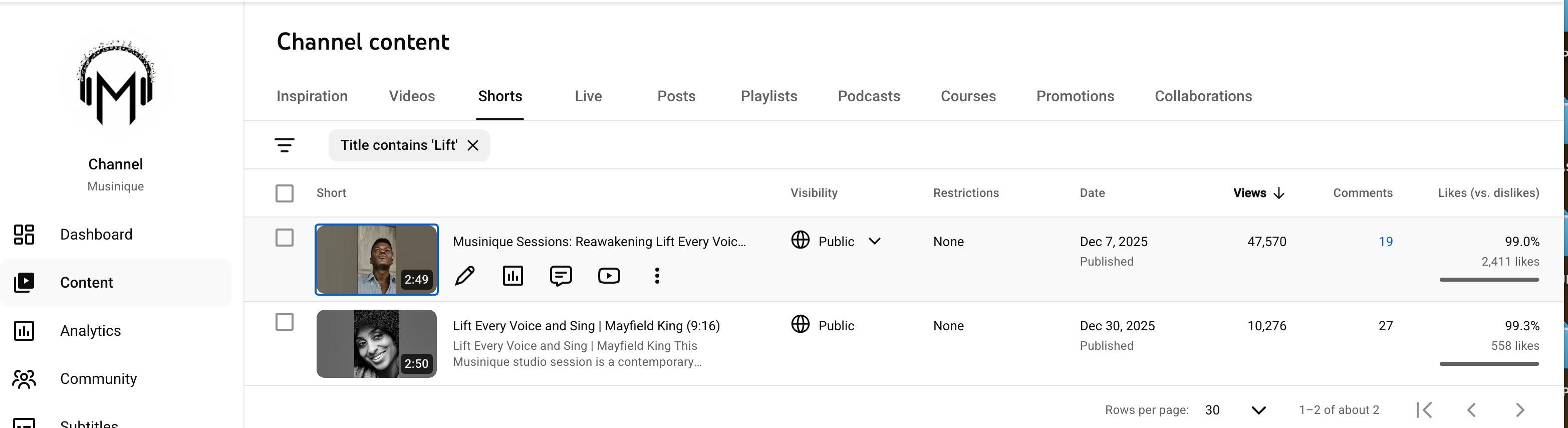Click the Likes (vs. dislikes) column header
The image size is (1568, 428).
pyautogui.click(x=1489, y=193)
